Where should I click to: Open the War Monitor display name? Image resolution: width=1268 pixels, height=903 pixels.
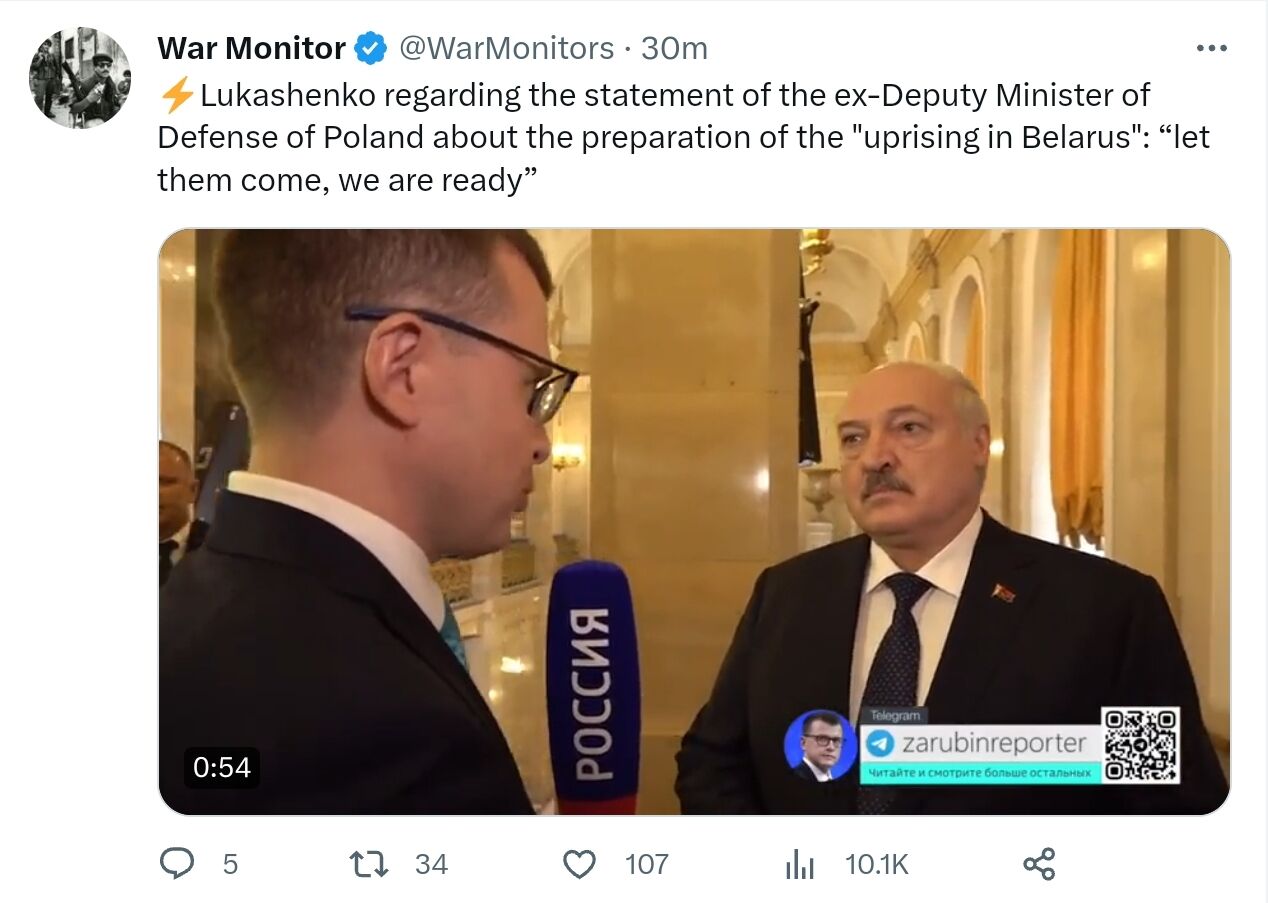tap(252, 47)
